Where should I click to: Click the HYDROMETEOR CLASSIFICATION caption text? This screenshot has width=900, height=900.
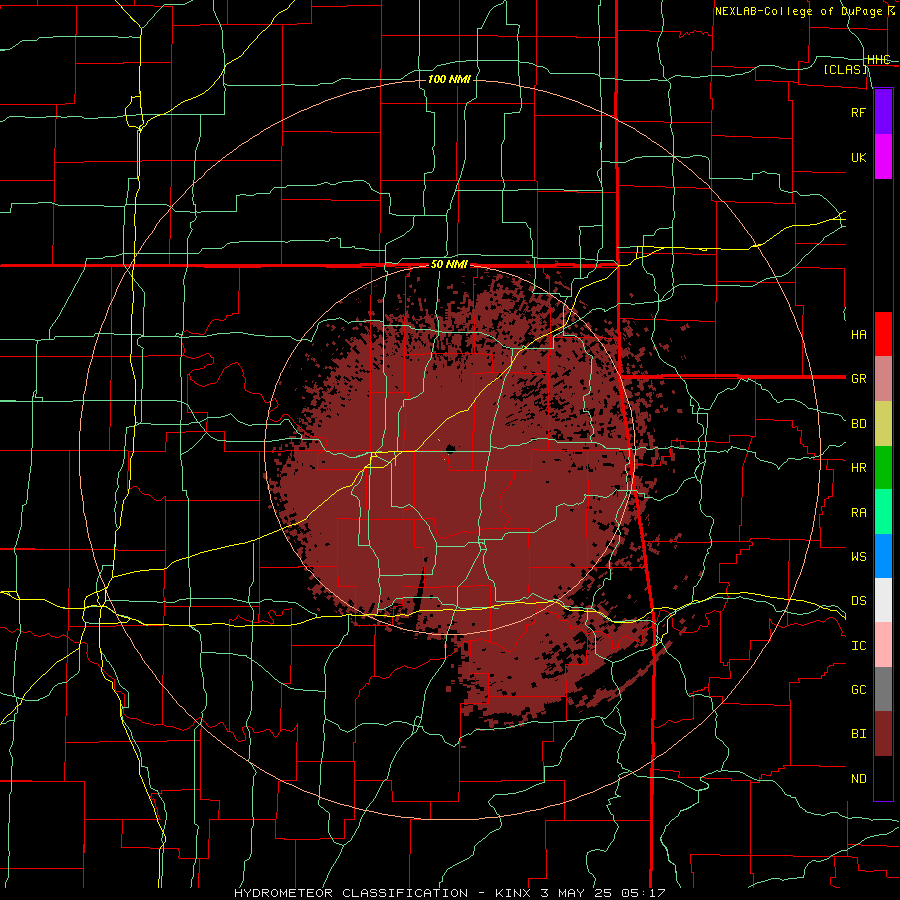pyautogui.click(x=351, y=893)
